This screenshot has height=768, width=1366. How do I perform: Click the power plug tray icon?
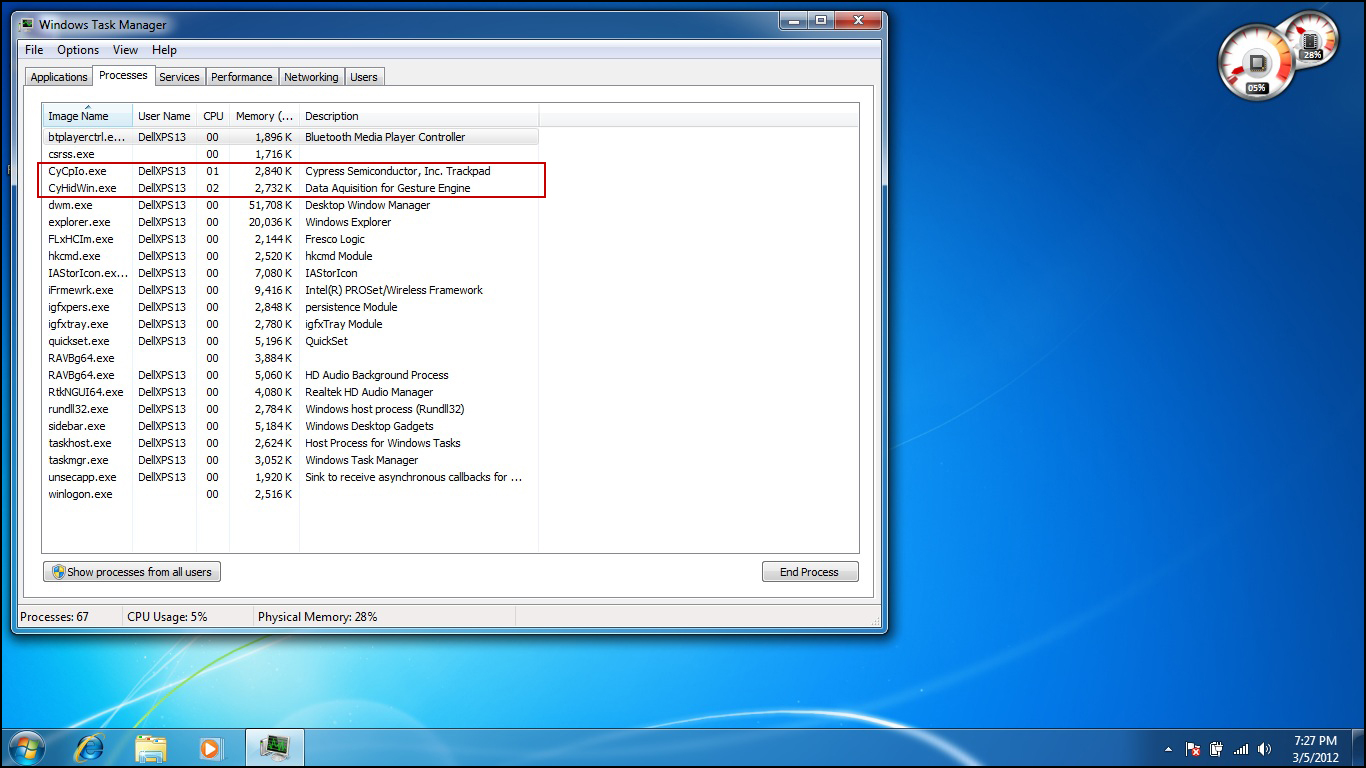click(1217, 748)
